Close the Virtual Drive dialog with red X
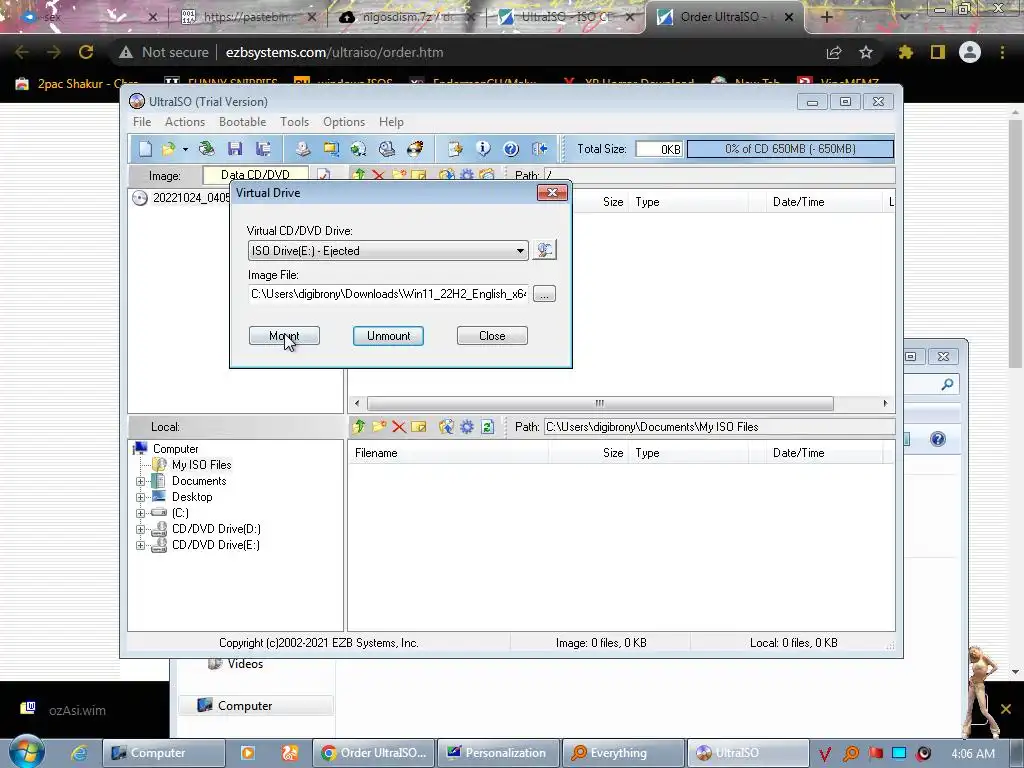The image size is (1024, 768). pyautogui.click(x=552, y=193)
